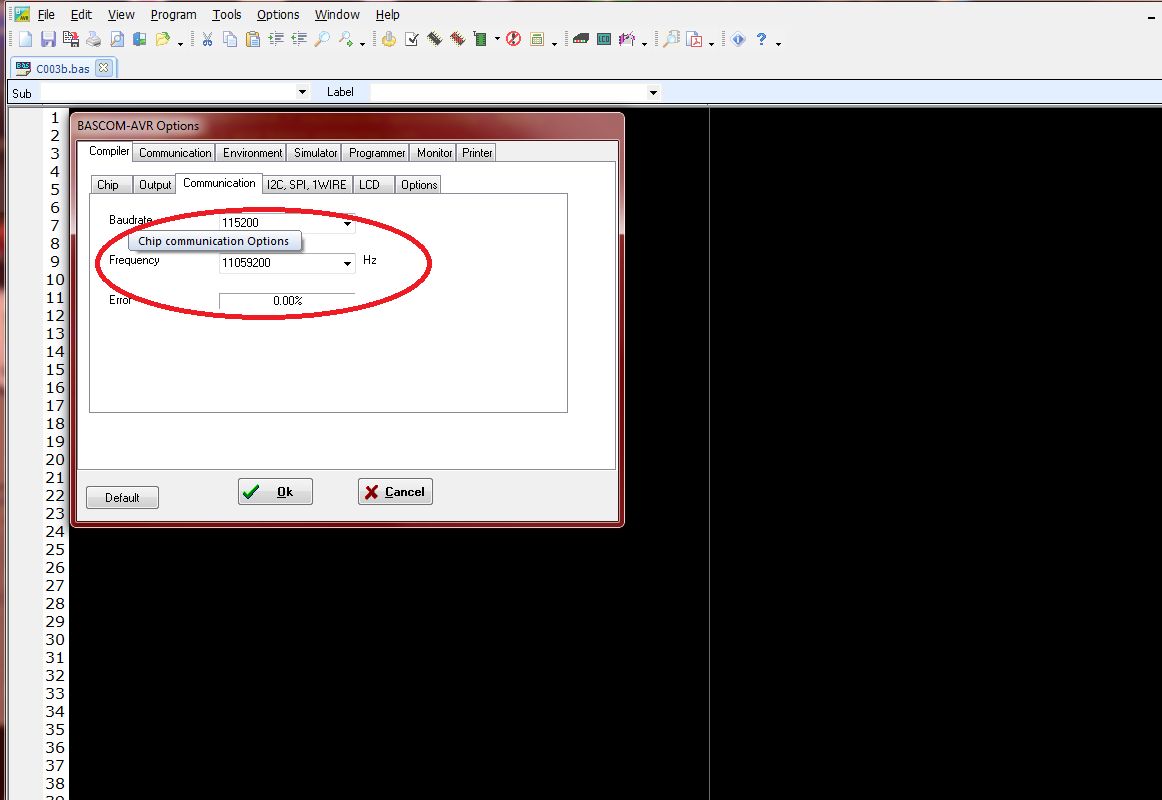
Task: Switch to top-level Communication tab
Action: click(x=175, y=153)
